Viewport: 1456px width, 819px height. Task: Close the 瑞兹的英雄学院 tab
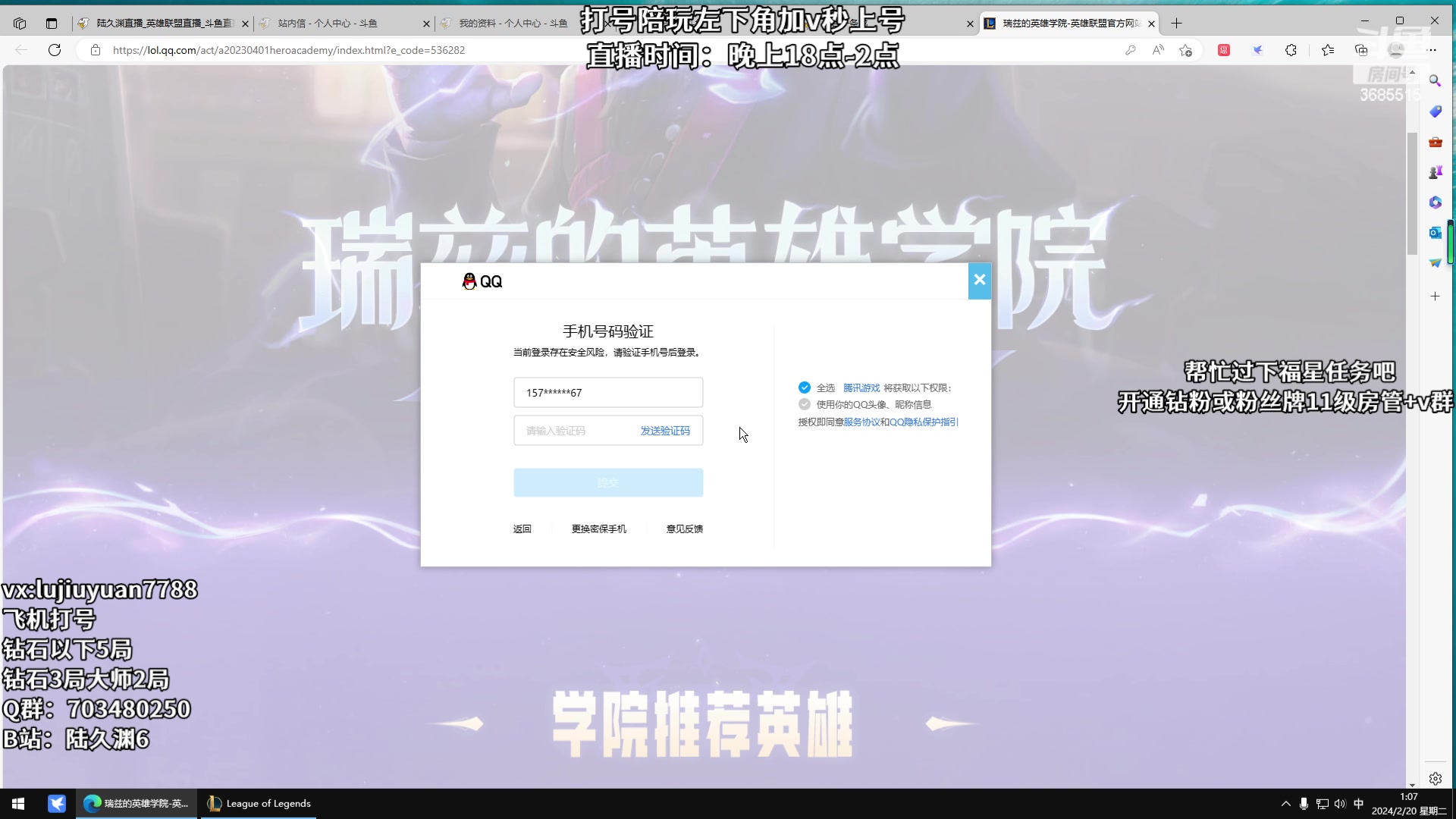pyautogui.click(x=1151, y=24)
